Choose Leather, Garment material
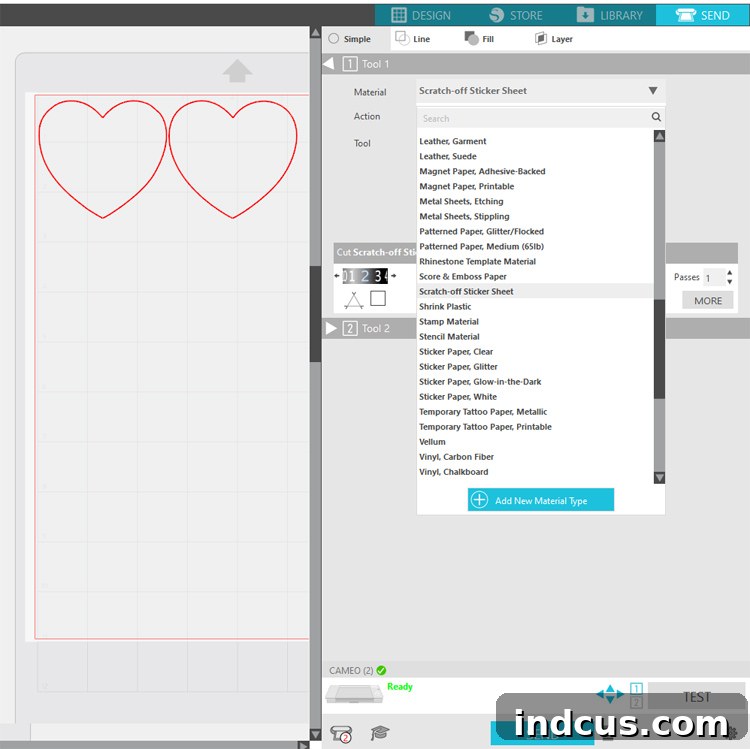The width and height of the screenshot is (750, 749). point(452,141)
